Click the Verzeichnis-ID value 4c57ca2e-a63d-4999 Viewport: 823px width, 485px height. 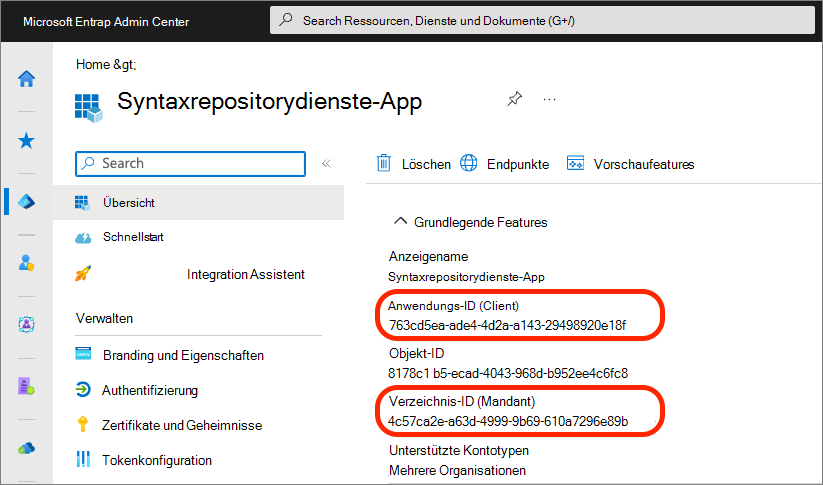tap(508, 421)
